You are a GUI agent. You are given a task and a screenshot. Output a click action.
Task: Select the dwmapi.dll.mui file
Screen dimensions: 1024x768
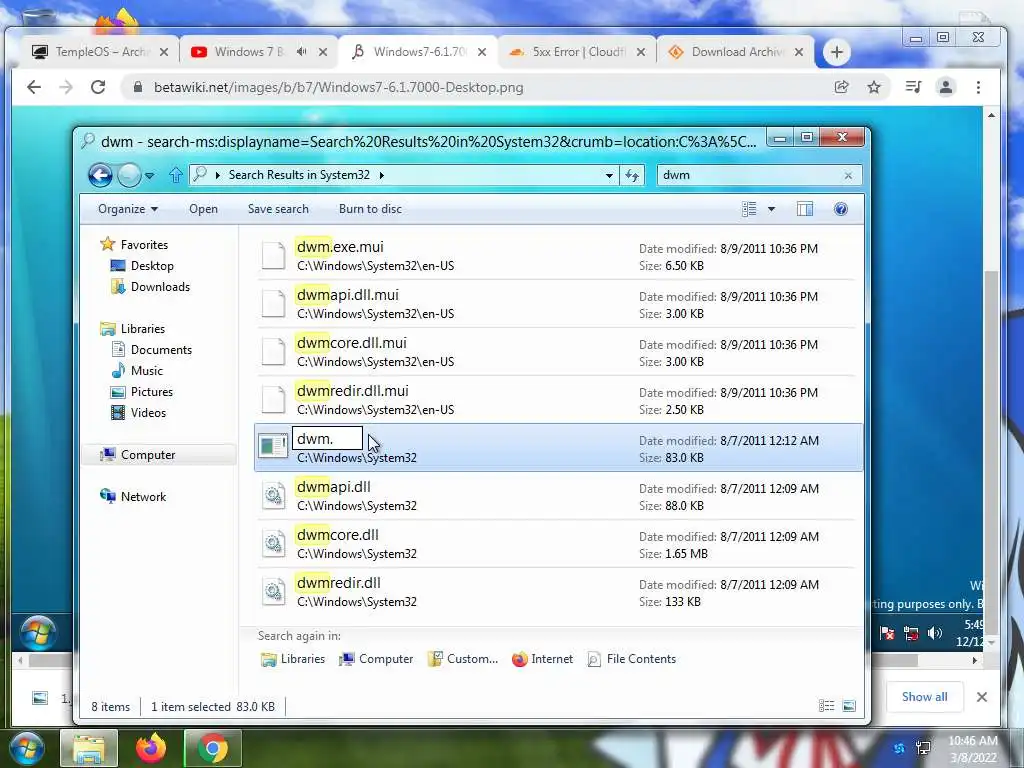click(558, 304)
